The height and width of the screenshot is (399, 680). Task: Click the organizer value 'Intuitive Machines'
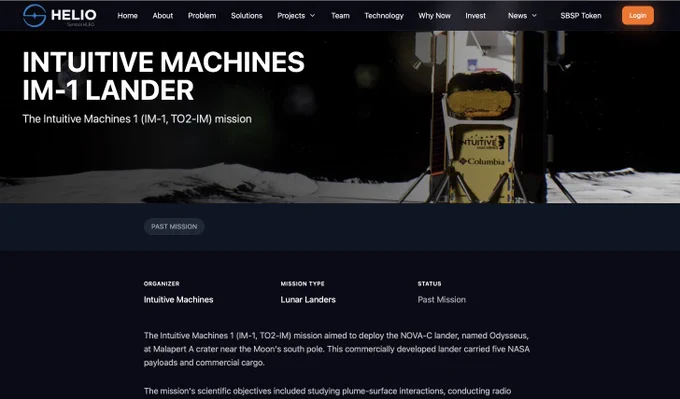click(178, 300)
